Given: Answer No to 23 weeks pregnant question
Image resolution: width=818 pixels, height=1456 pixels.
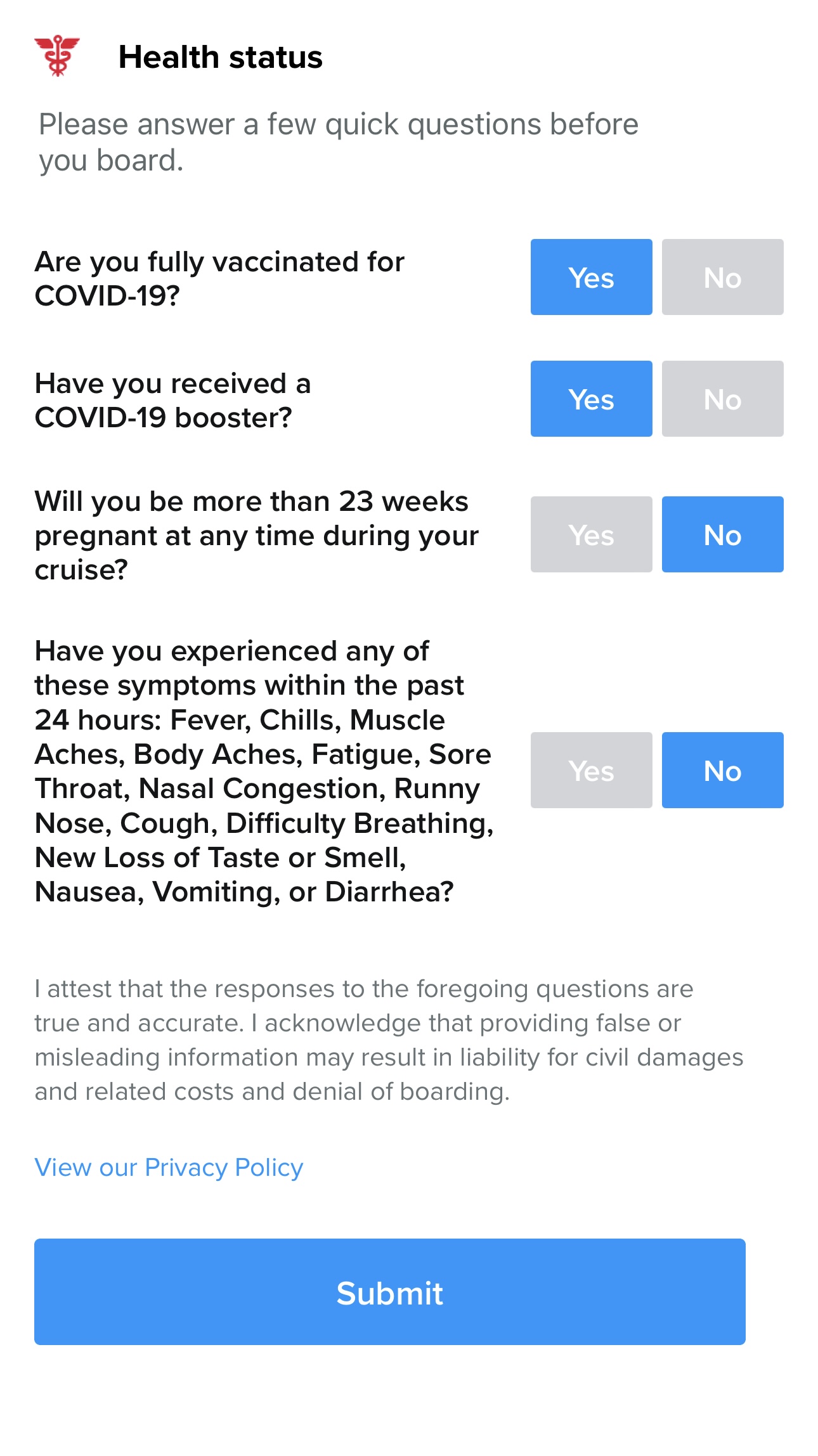Looking at the screenshot, I should pos(722,534).
